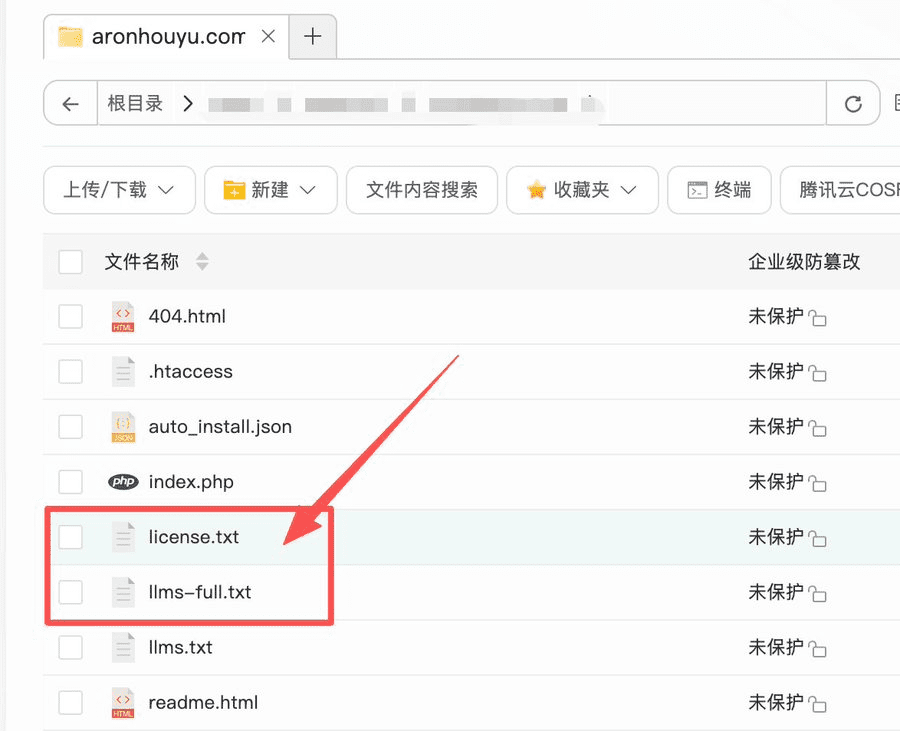Click the llms.txt file icon

pos(123,647)
